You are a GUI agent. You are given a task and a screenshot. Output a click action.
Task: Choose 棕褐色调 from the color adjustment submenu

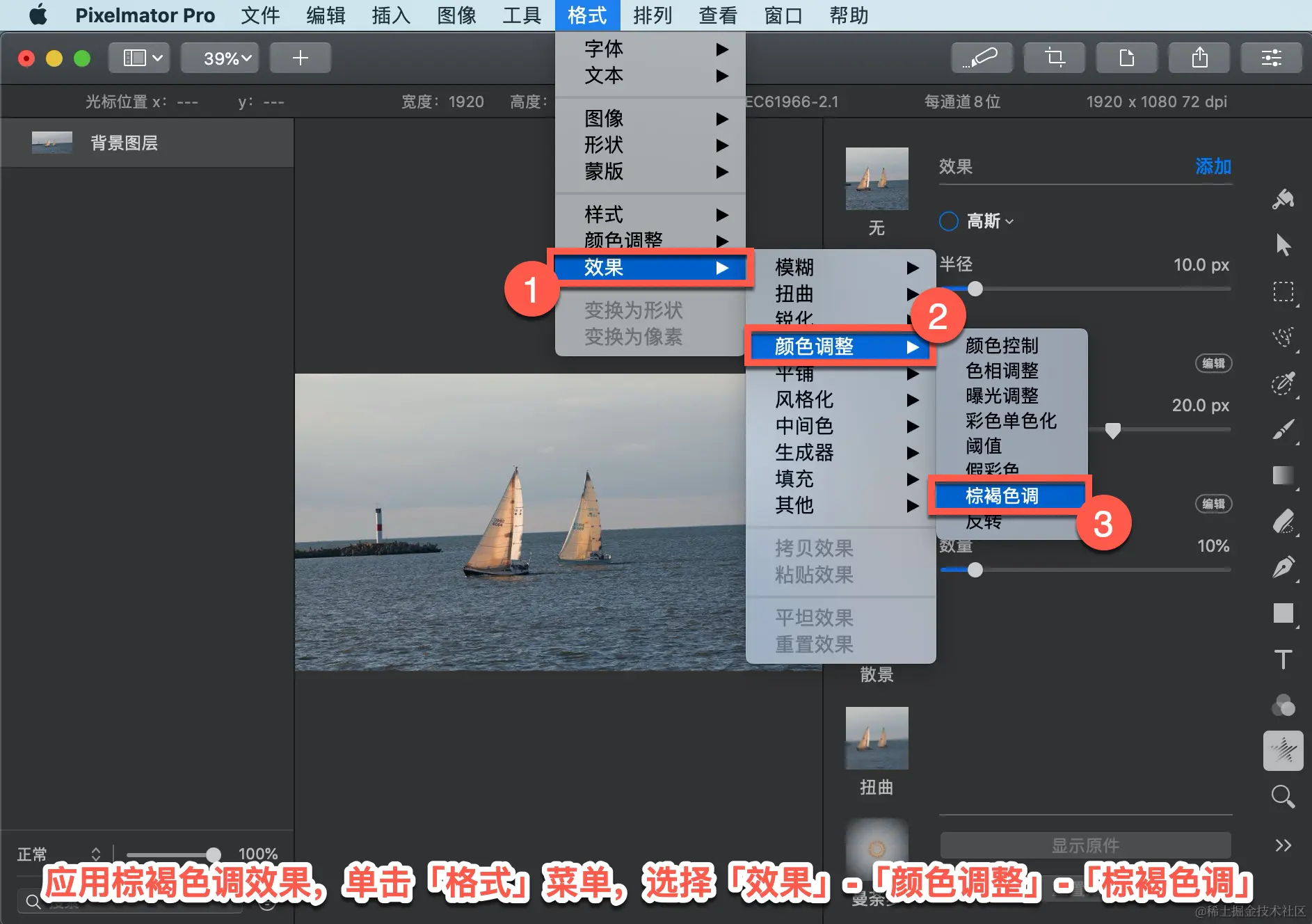(x=1010, y=495)
